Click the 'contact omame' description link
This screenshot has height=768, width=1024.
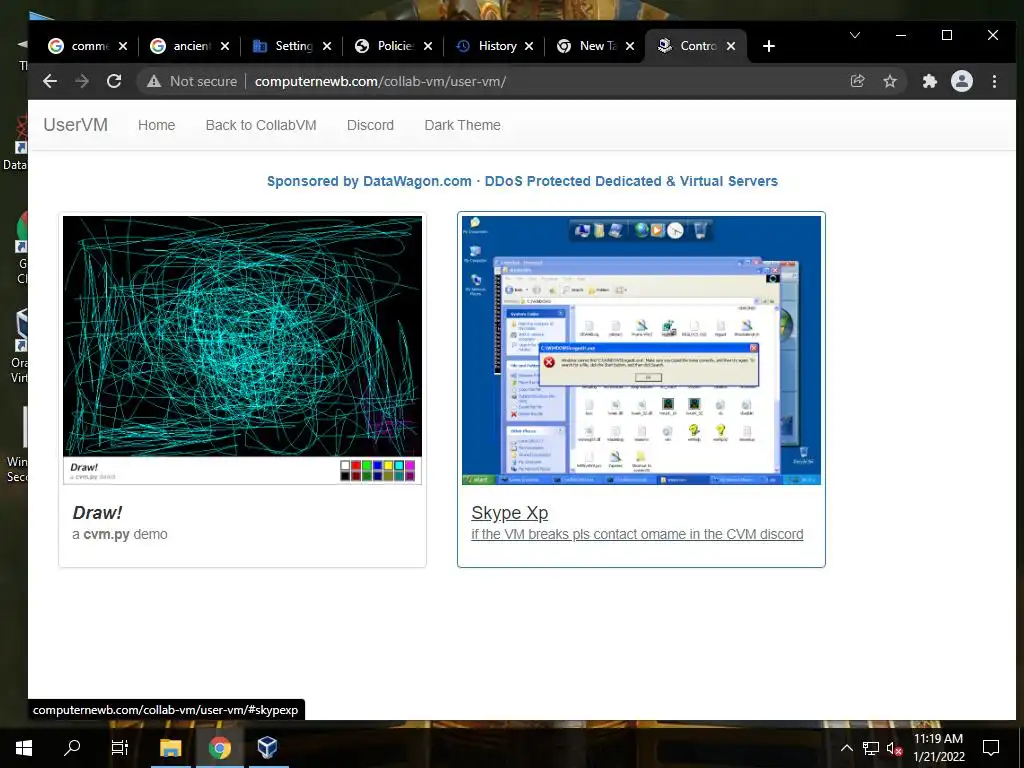click(x=637, y=534)
